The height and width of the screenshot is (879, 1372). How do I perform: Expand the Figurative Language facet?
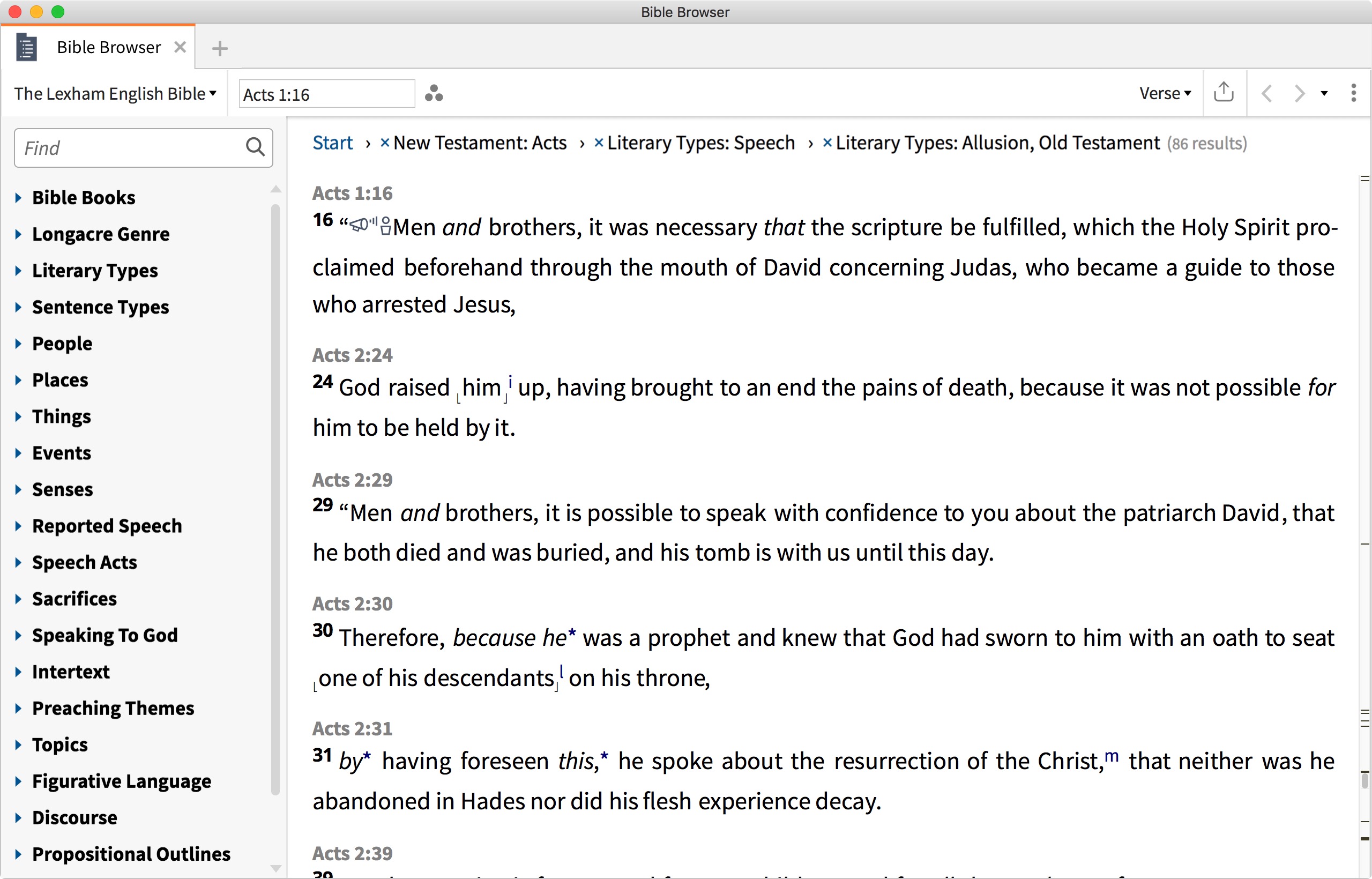coord(18,781)
